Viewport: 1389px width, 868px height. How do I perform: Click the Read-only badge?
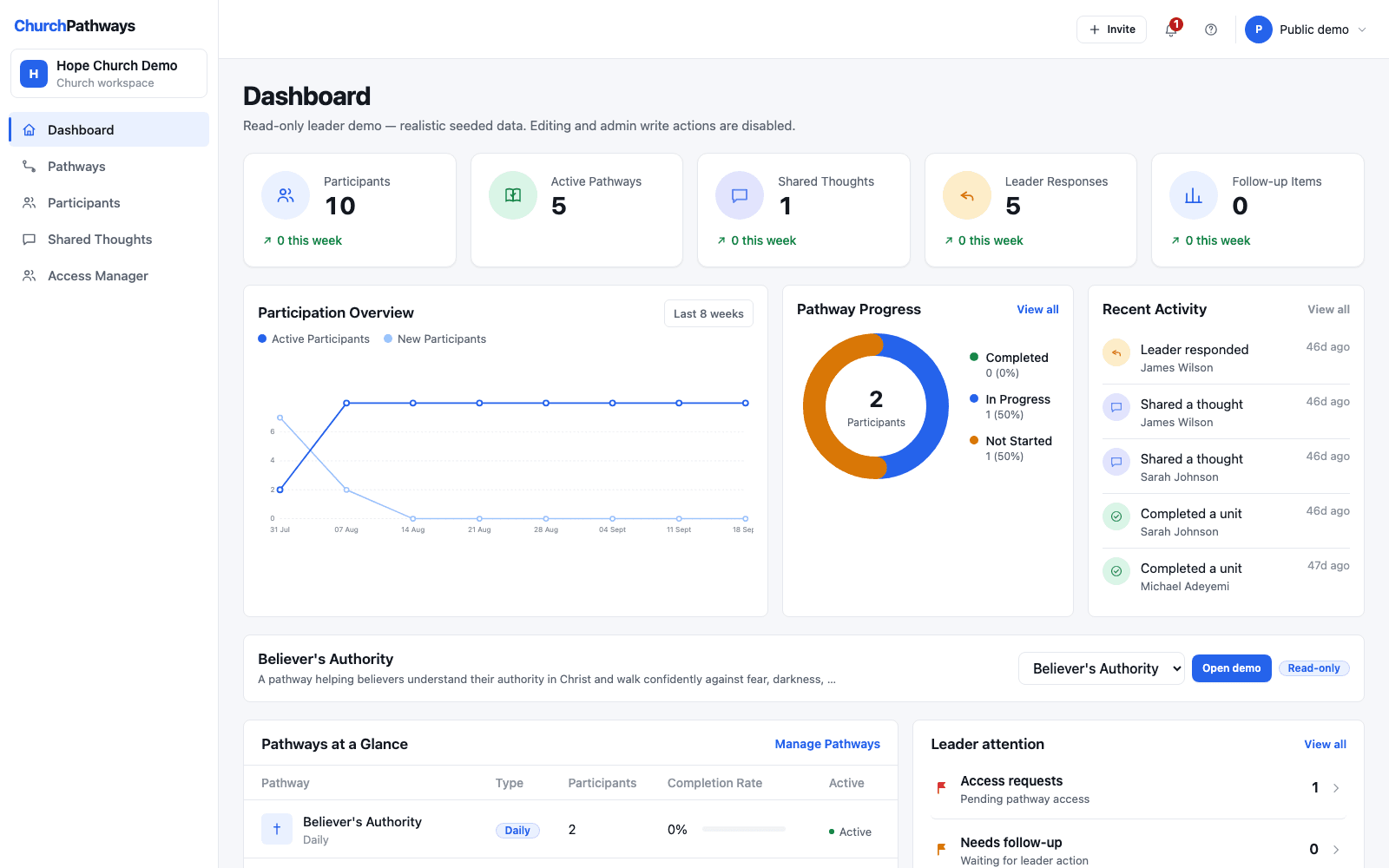click(x=1313, y=668)
